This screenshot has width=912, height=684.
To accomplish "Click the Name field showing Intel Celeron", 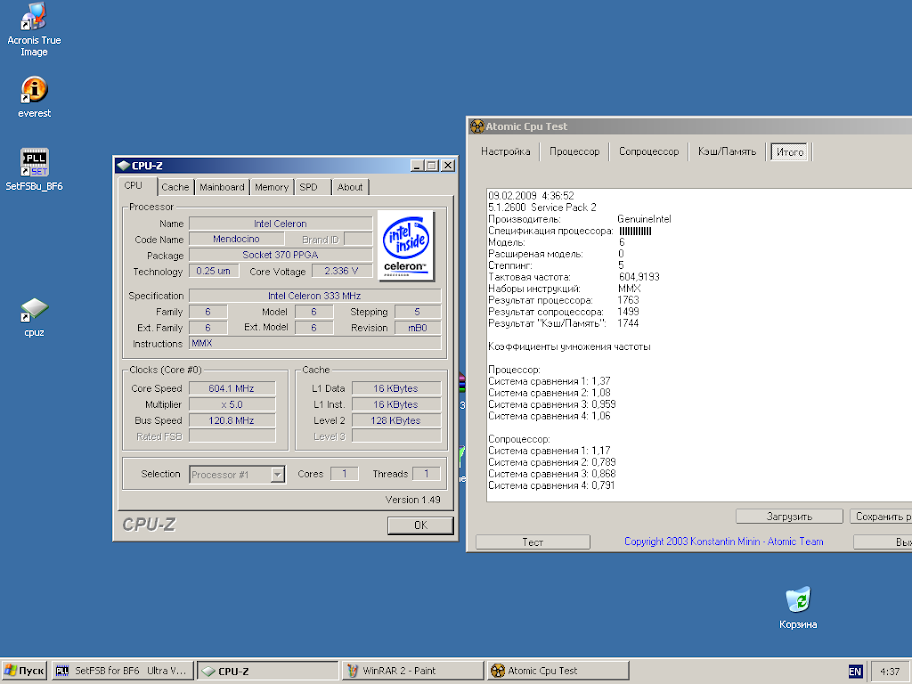I will 280,223.
